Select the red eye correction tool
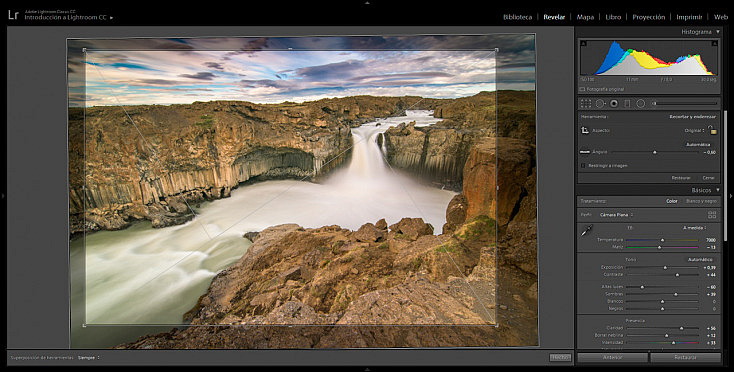This screenshot has height=372, width=734. click(614, 103)
